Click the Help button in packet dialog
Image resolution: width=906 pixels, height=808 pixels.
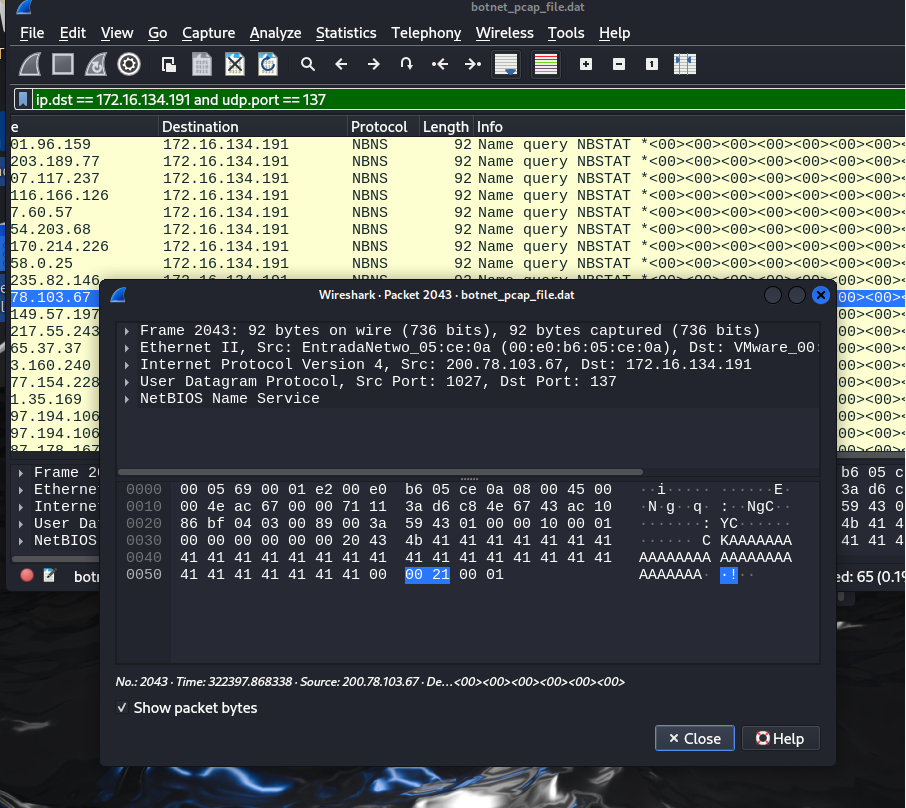pos(779,738)
